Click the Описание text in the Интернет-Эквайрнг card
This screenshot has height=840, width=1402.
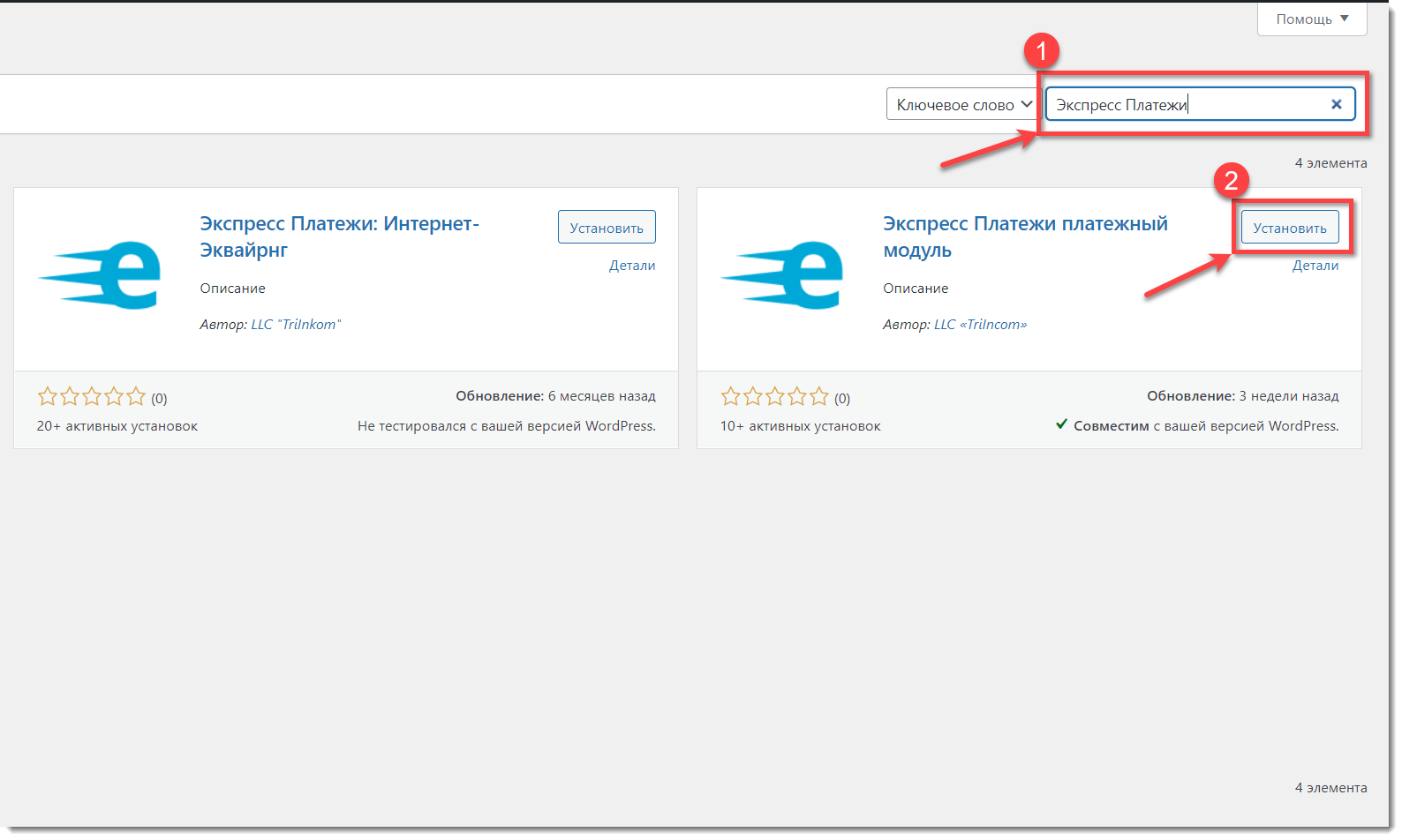tap(233, 289)
